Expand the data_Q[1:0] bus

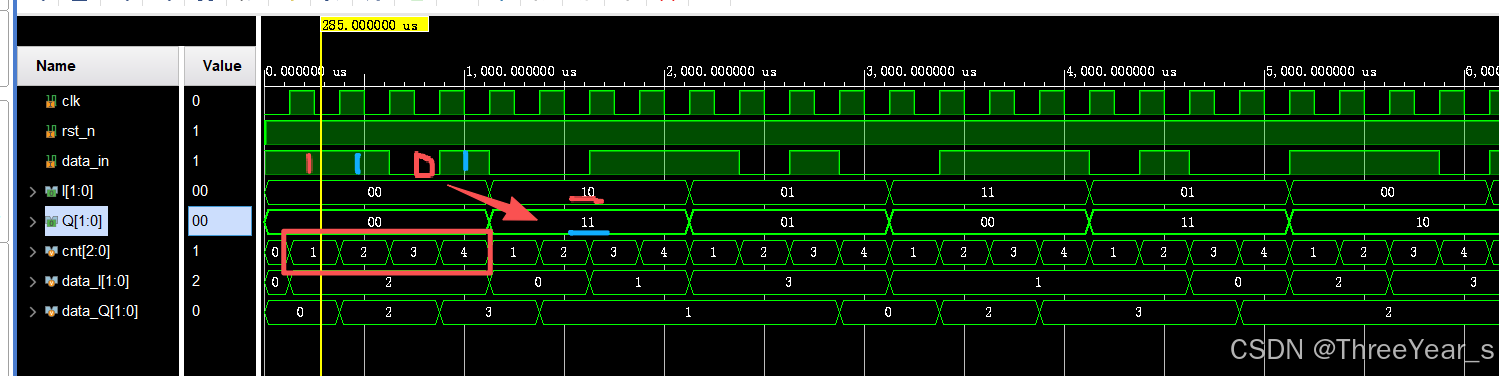coord(33,311)
